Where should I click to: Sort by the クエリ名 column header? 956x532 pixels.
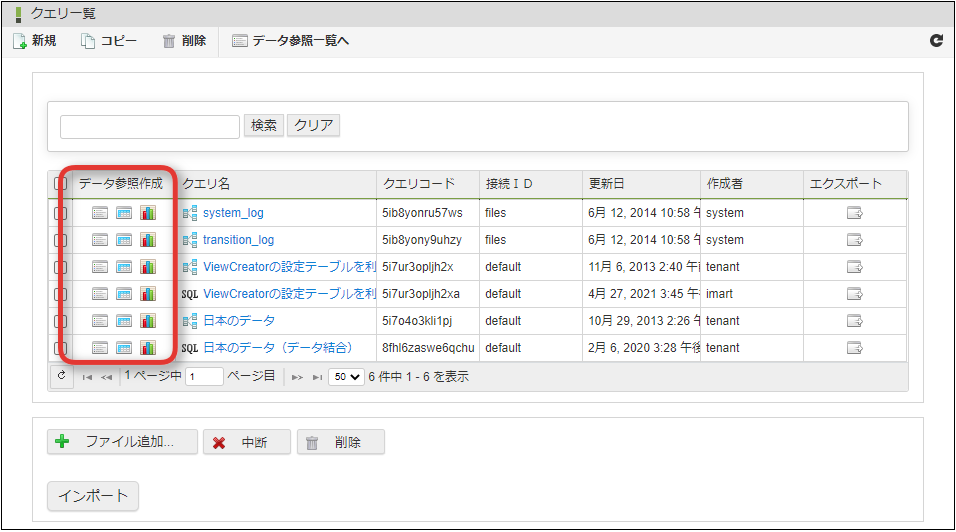(x=206, y=184)
